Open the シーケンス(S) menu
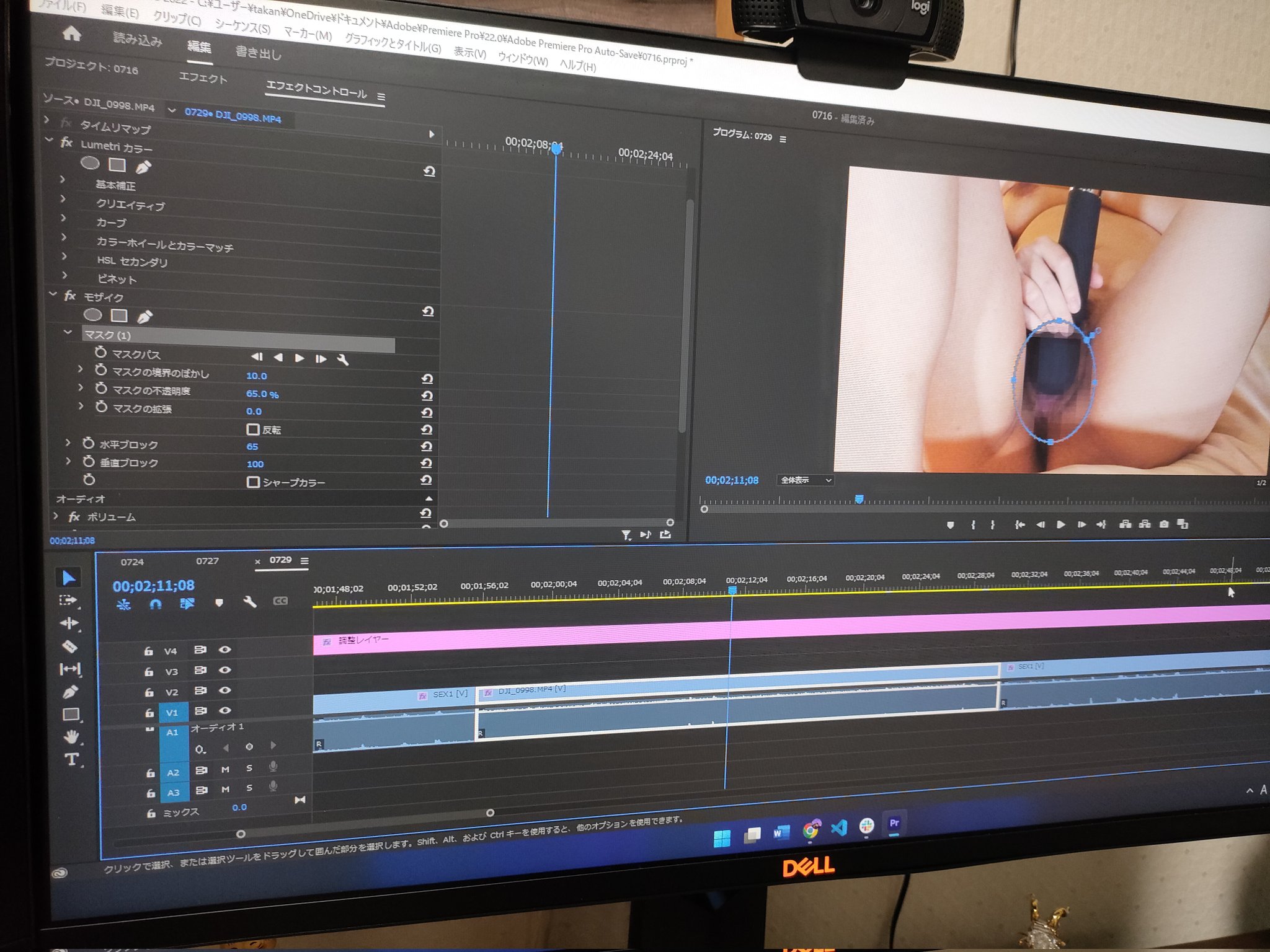Image resolution: width=1270 pixels, height=952 pixels. (242, 26)
